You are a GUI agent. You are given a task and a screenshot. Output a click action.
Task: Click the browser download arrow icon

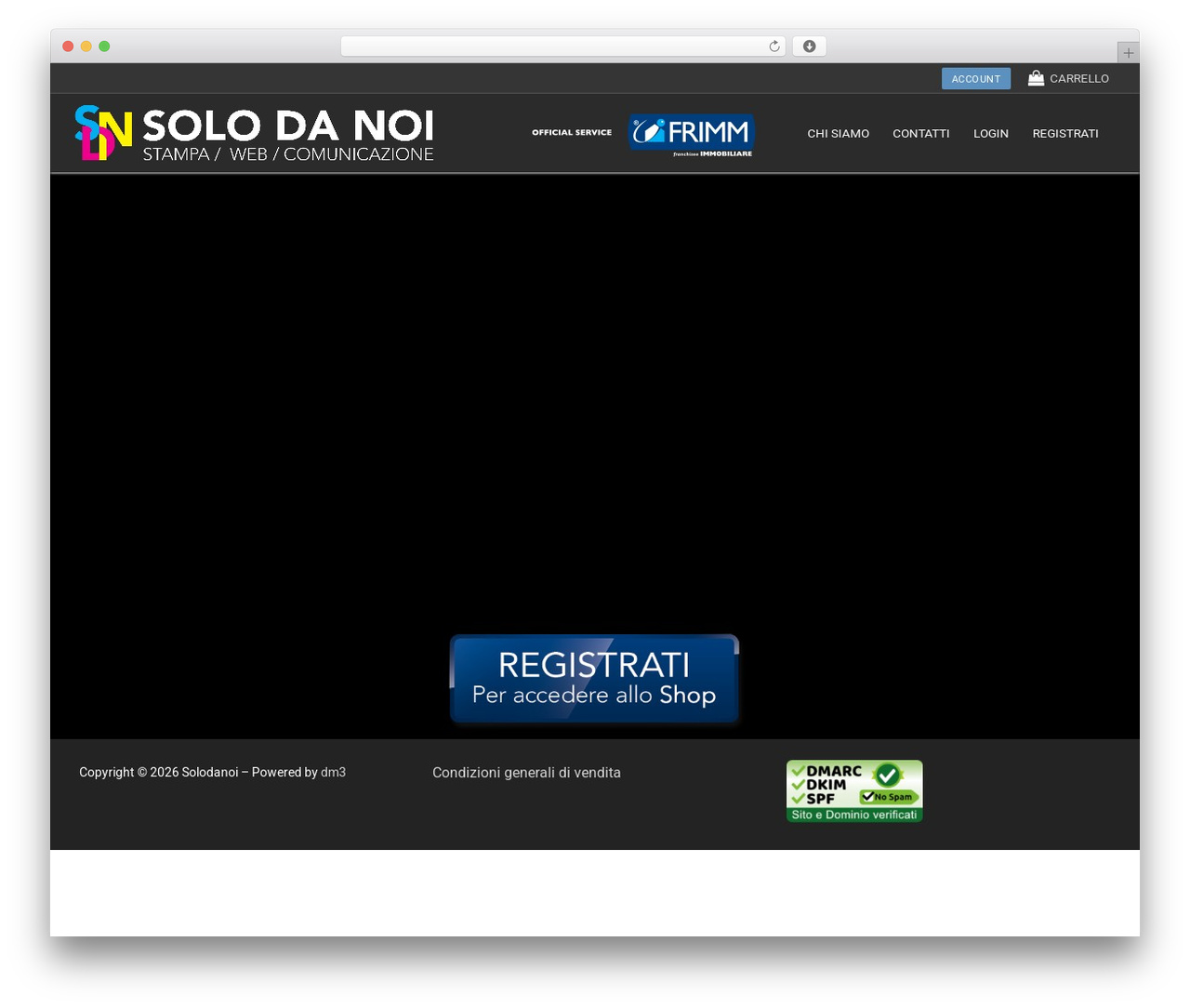809,46
